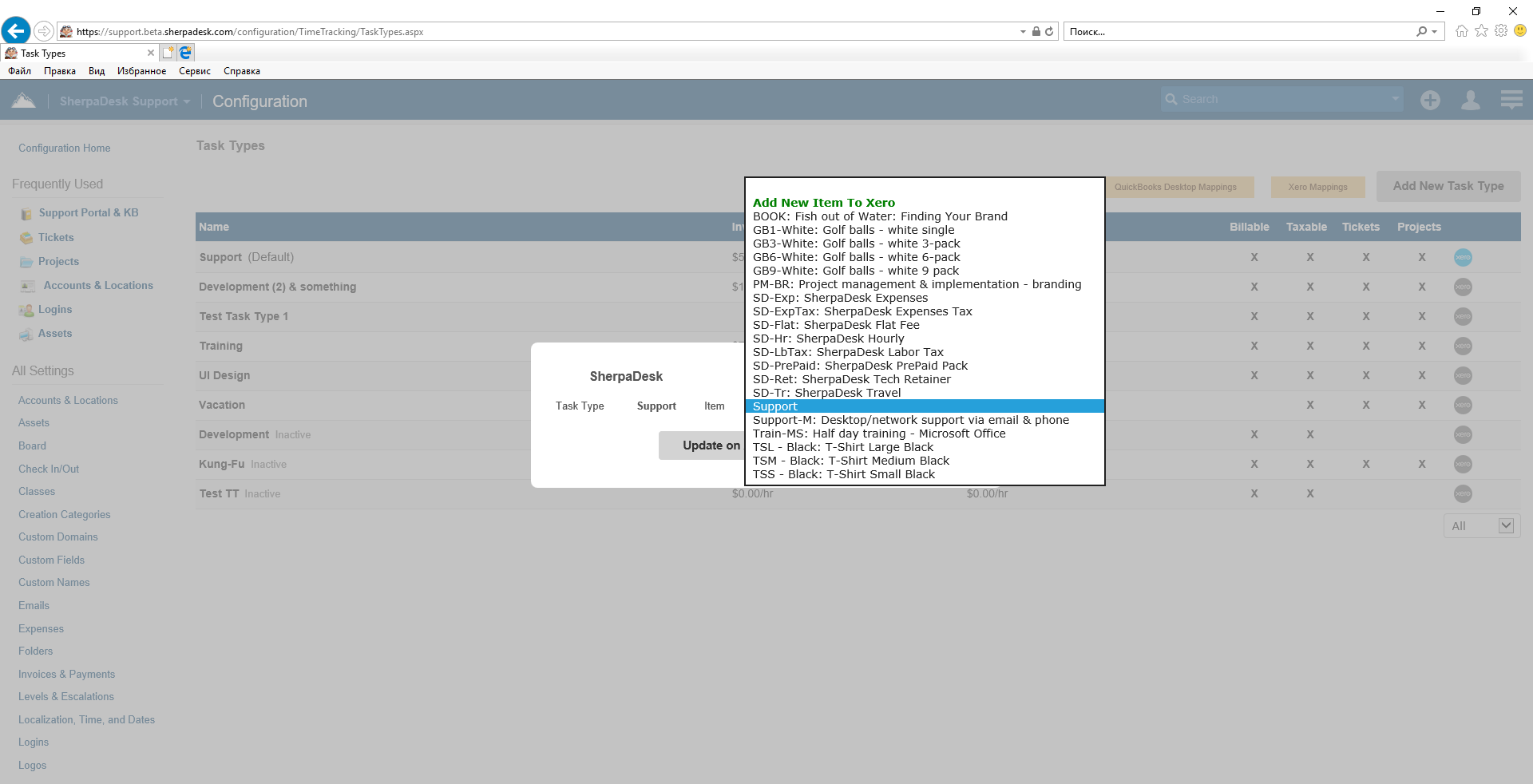Click the browser back arrow button
1533x784 pixels.
pyautogui.click(x=16, y=31)
